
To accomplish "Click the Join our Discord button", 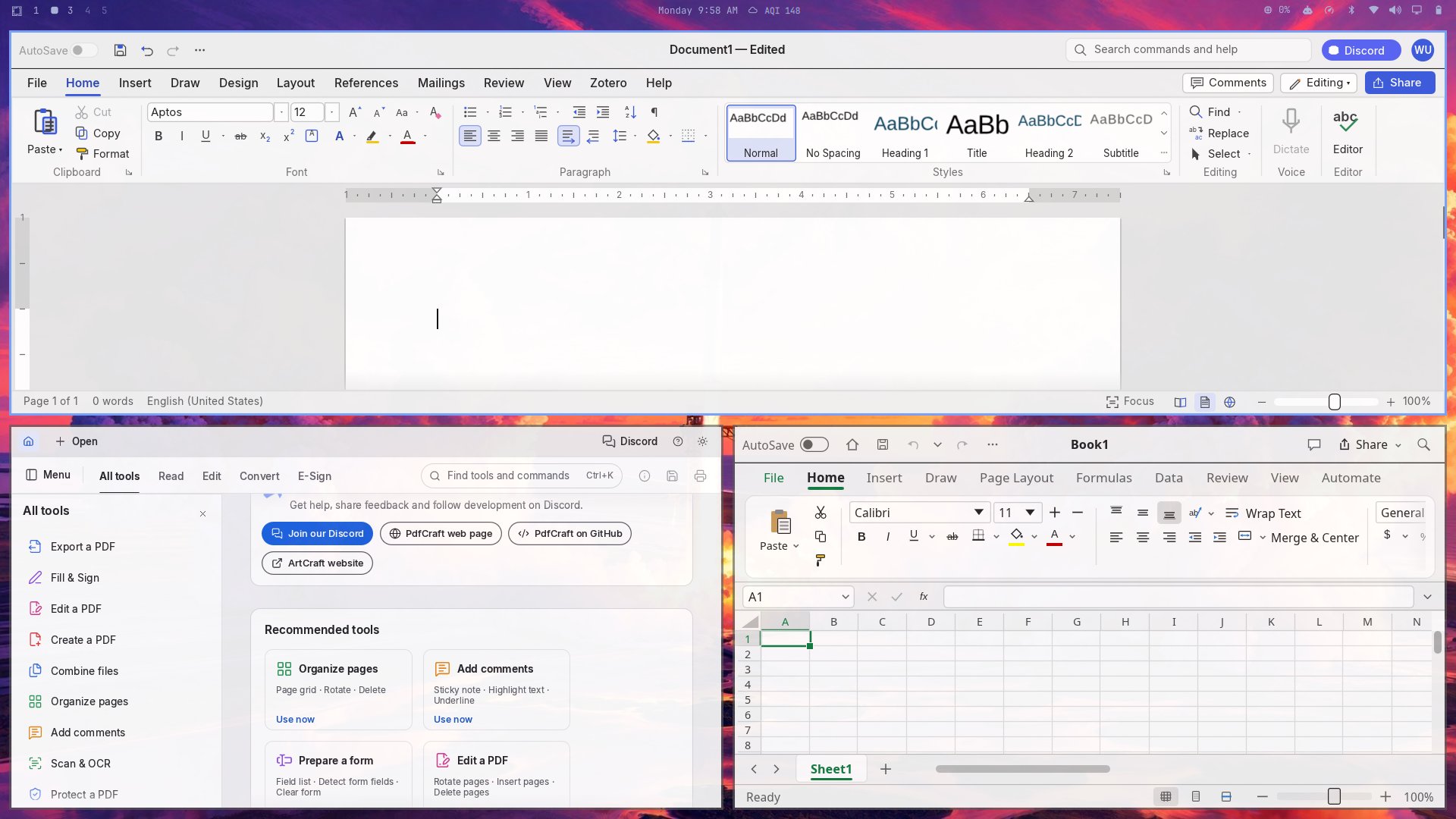I will pos(317,534).
